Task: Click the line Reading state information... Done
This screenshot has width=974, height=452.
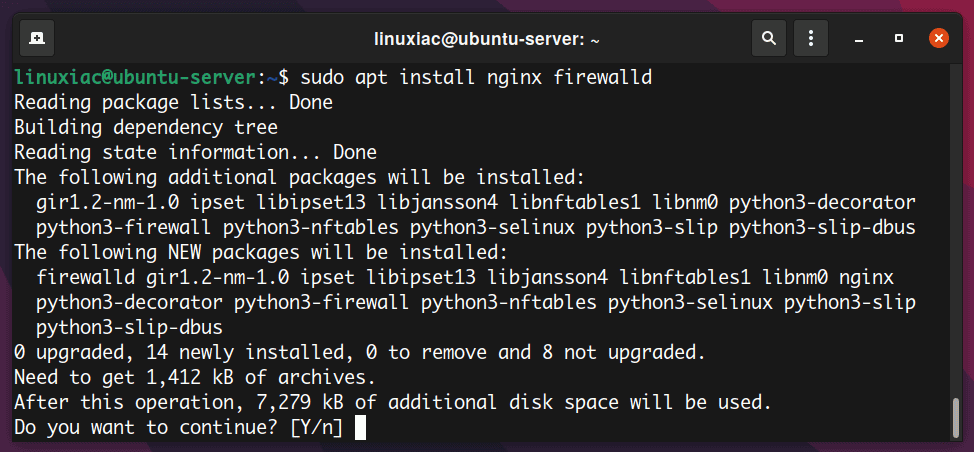Action: pos(195,152)
